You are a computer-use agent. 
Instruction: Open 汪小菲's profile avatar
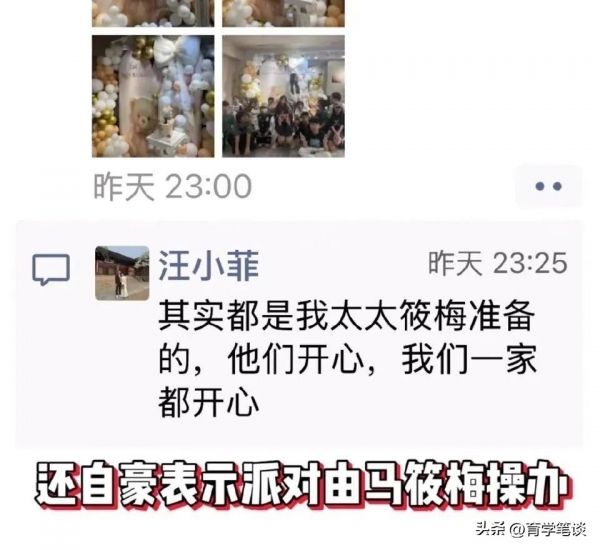[122, 273]
